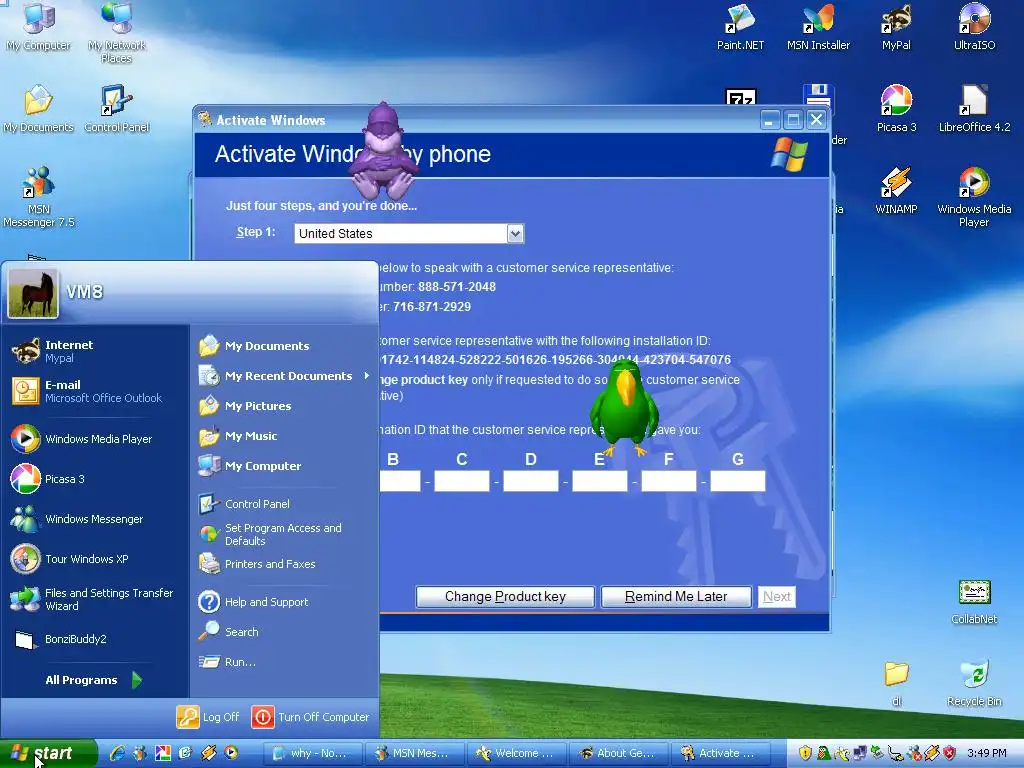This screenshot has width=1024, height=768.
Task: Start Tour Windows XP from Start menu
Action: pyautogui.click(x=95, y=559)
